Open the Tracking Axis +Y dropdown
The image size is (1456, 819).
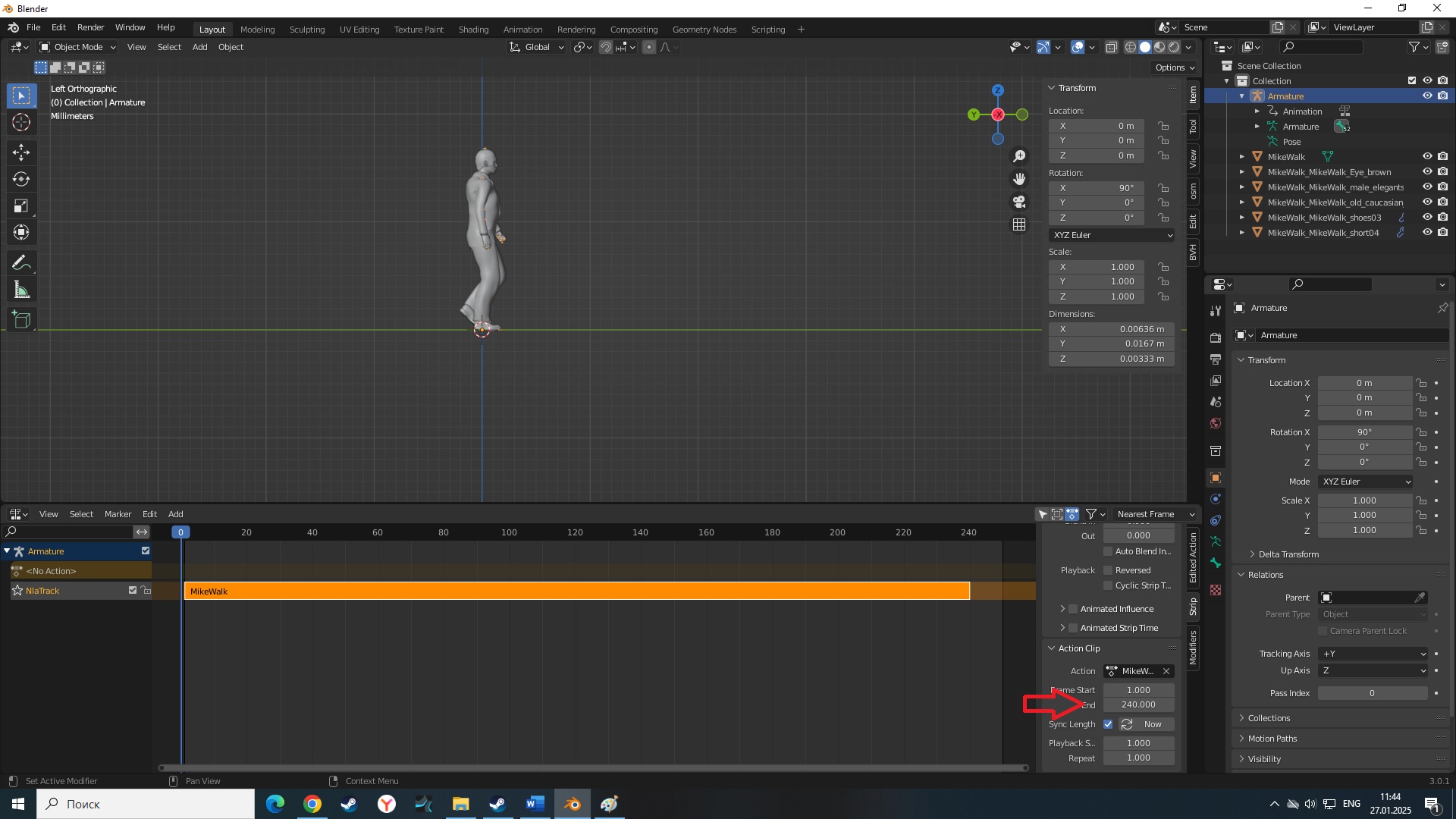1373,654
